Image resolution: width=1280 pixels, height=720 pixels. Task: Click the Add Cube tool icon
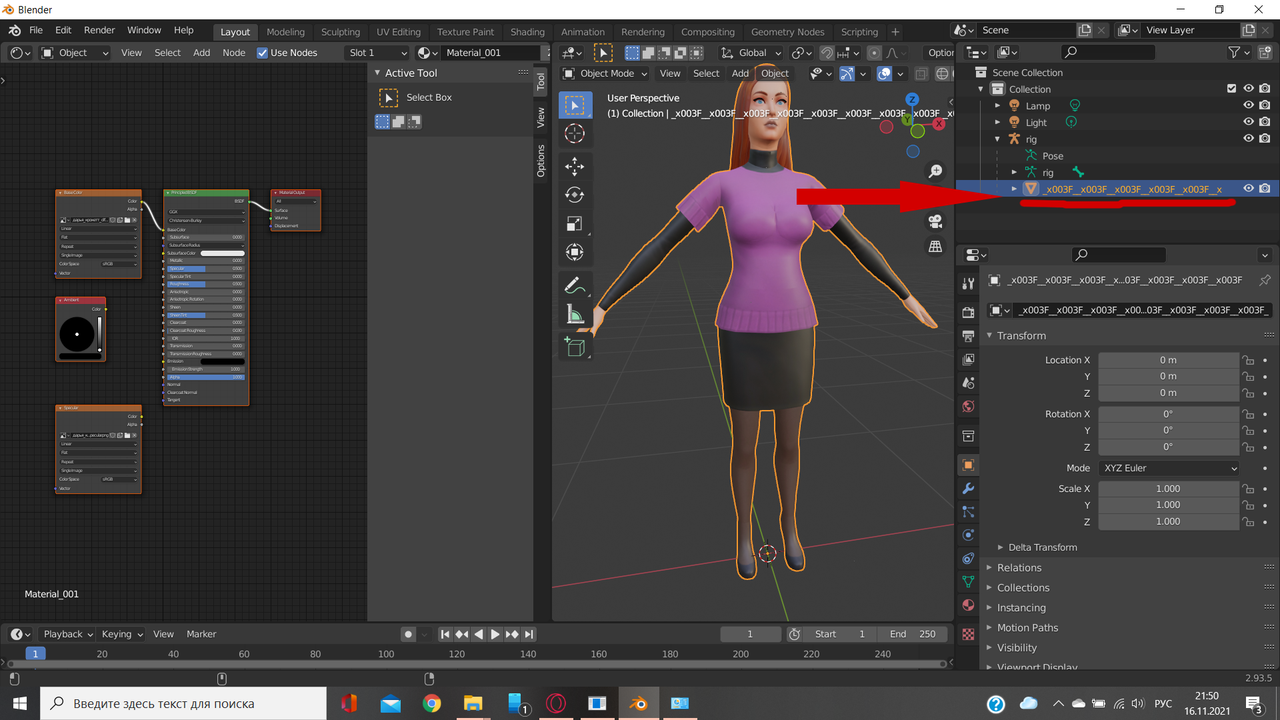tap(574, 347)
